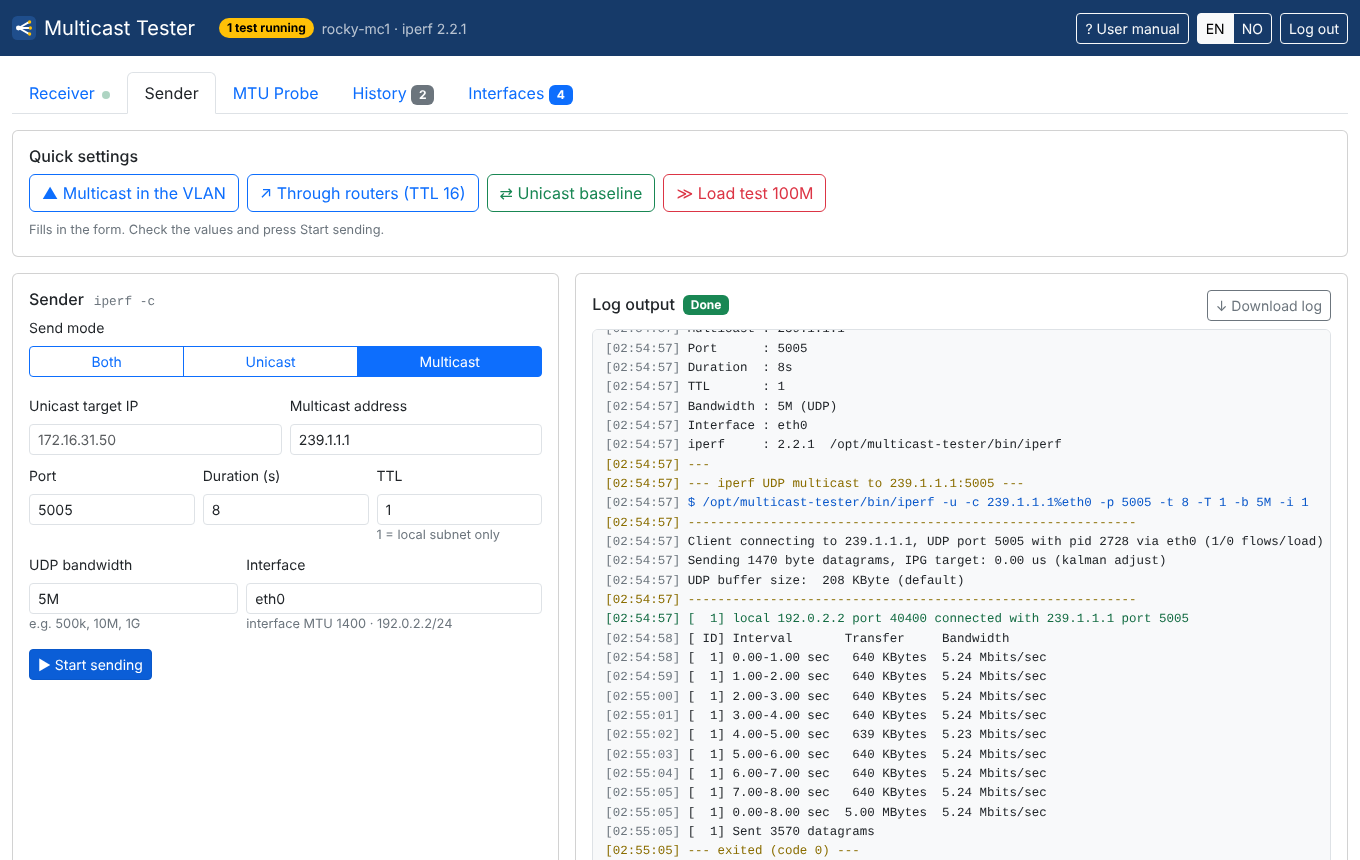Apply the Load test 100M preset
The width and height of the screenshot is (1360, 860).
744,193
